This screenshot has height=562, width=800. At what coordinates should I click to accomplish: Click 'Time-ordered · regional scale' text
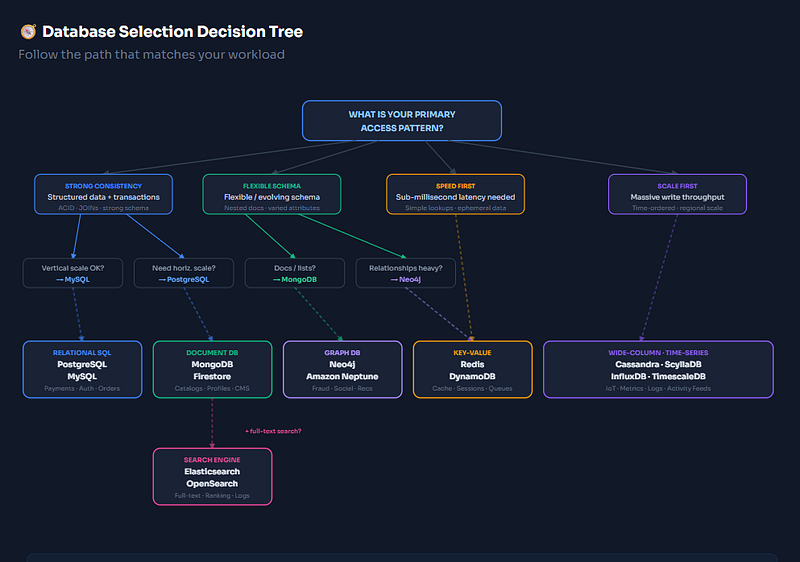click(678, 208)
